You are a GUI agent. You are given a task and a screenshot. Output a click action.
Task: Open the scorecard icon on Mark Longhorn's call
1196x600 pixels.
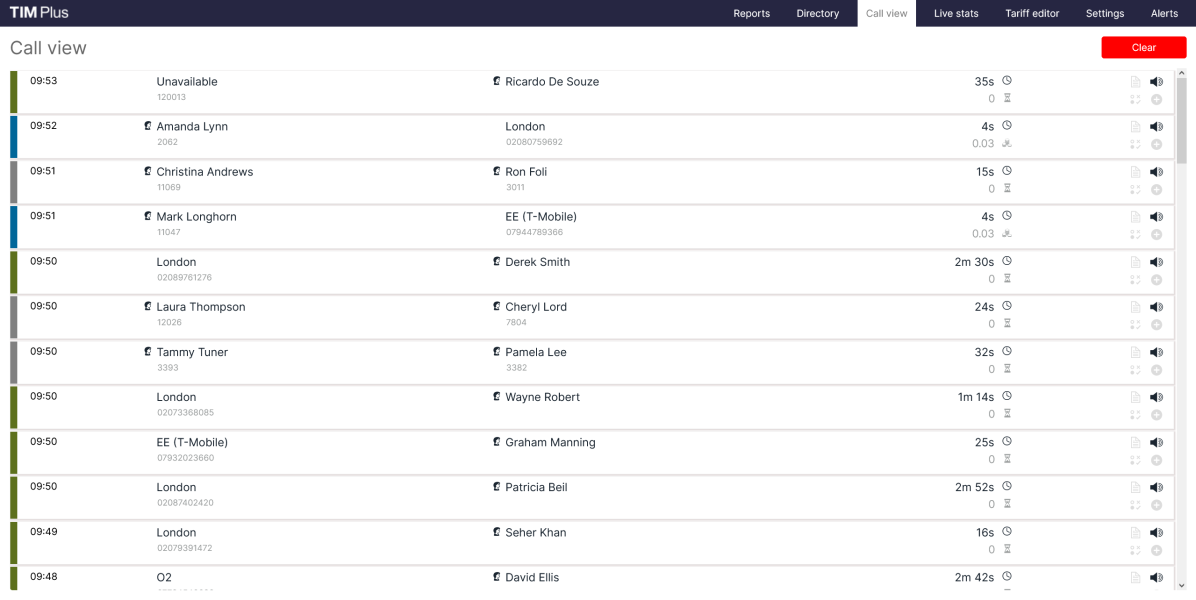tap(1135, 234)
